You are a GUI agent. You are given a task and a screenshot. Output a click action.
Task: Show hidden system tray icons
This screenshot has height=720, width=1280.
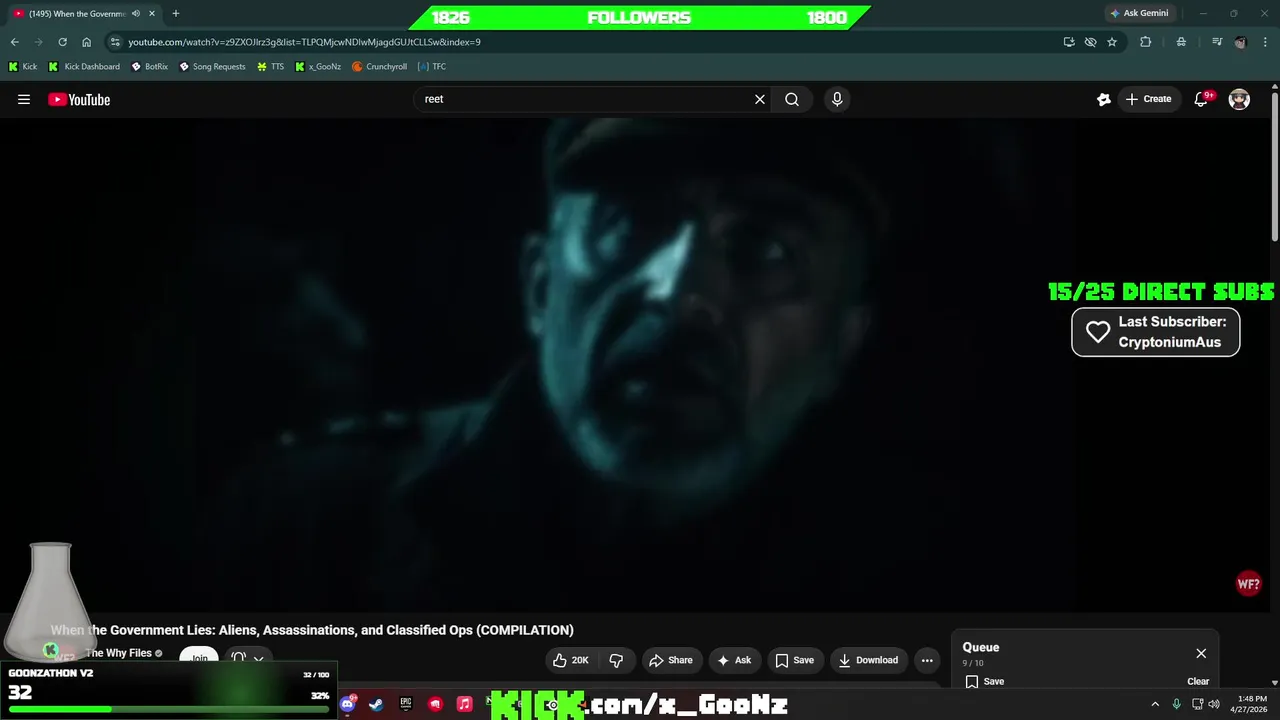click(x=1155, y=704)
